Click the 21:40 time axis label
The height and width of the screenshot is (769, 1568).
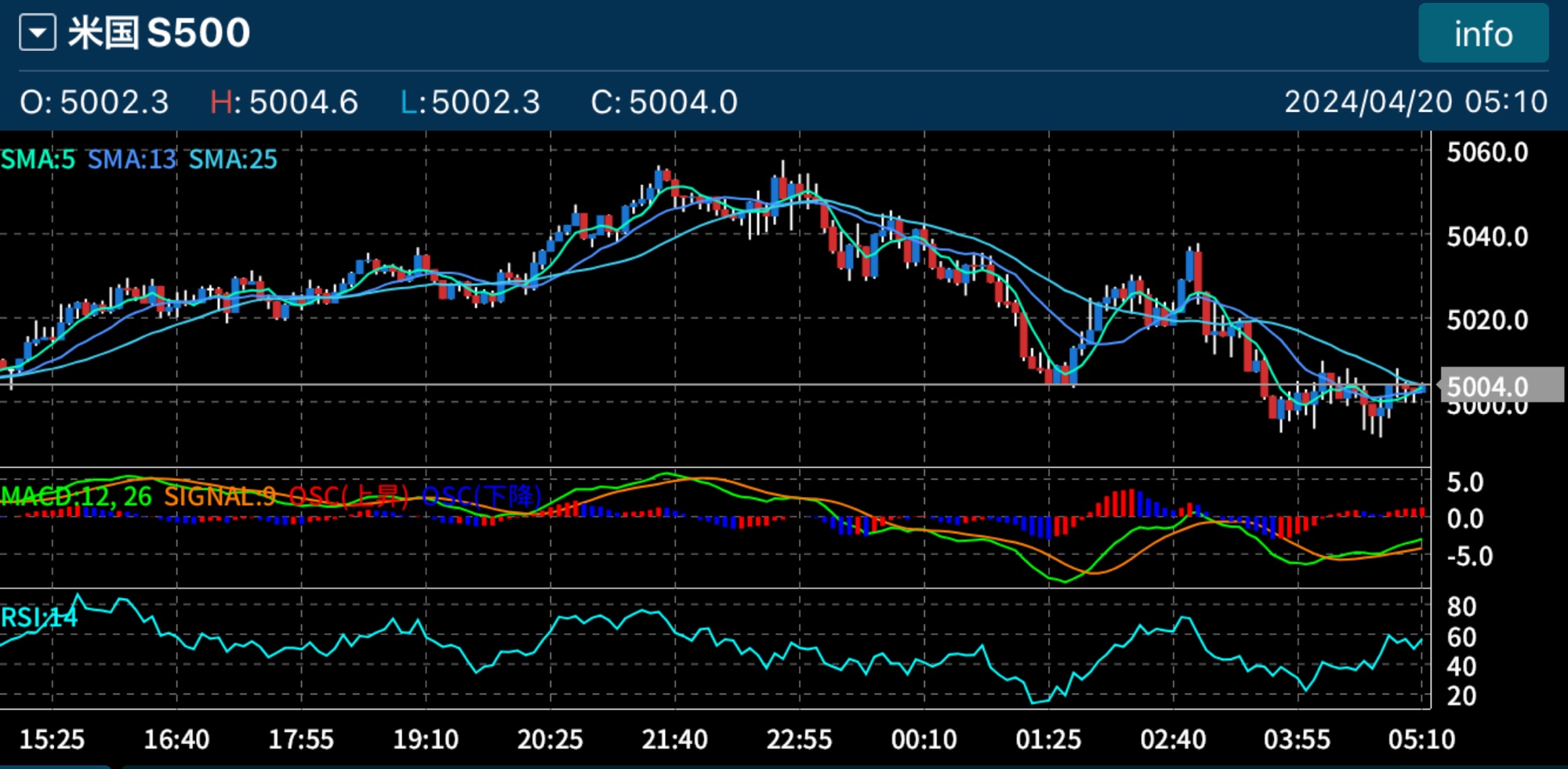(x=674, y=739)
